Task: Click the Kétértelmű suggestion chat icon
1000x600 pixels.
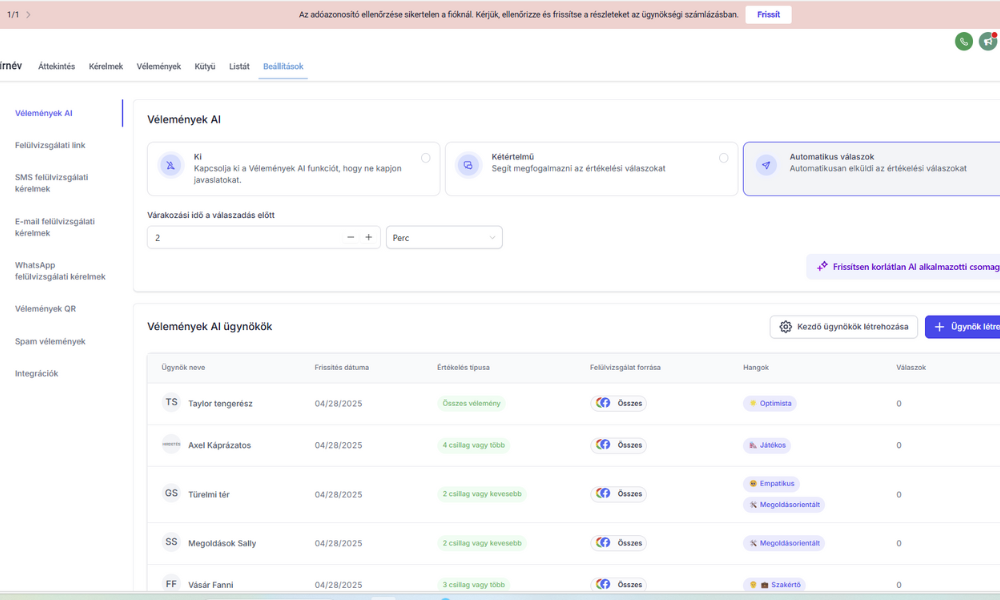Action: click(x=468, y=165)
